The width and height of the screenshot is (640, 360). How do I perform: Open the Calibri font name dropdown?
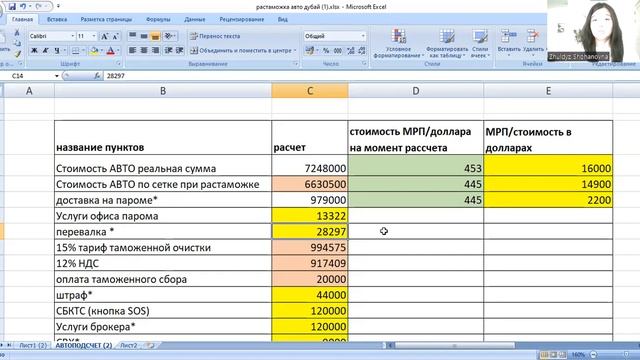[73, 36]
